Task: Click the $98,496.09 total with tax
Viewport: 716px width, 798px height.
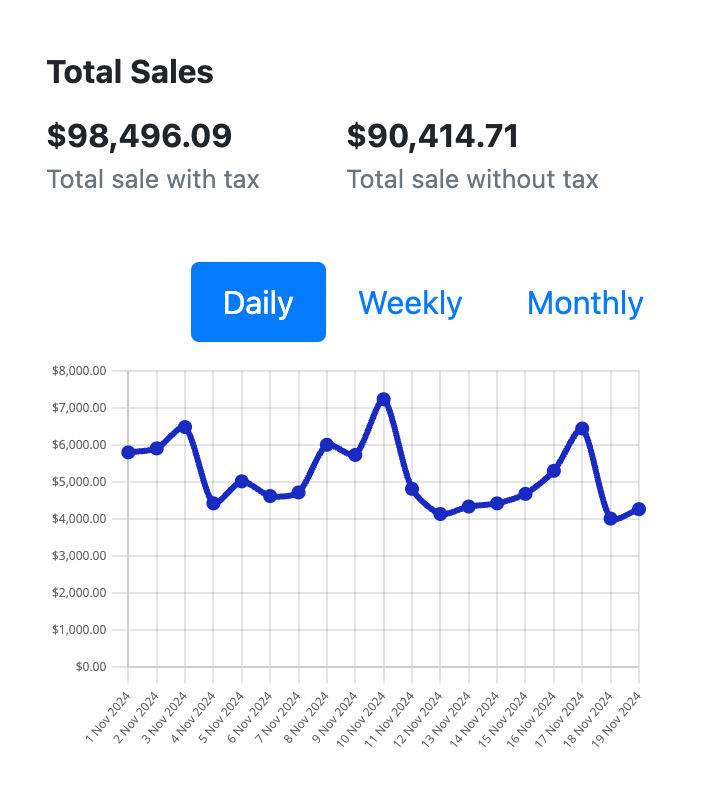Action: 139,135
